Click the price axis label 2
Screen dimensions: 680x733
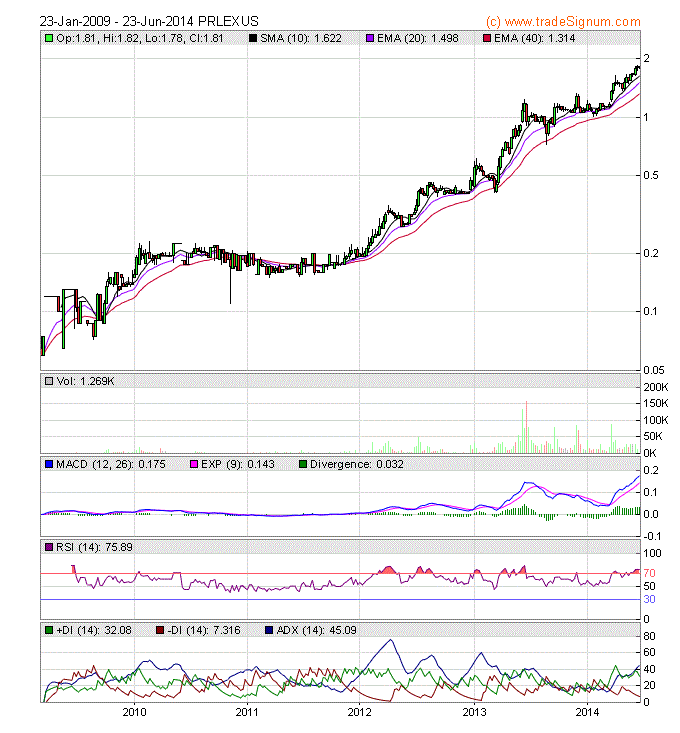(647, 58)
